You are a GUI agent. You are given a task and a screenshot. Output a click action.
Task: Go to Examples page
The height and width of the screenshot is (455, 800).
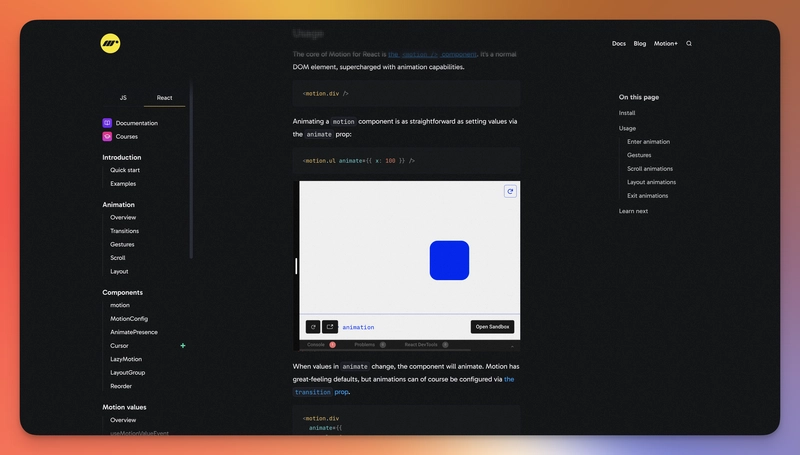coord(123,184)
